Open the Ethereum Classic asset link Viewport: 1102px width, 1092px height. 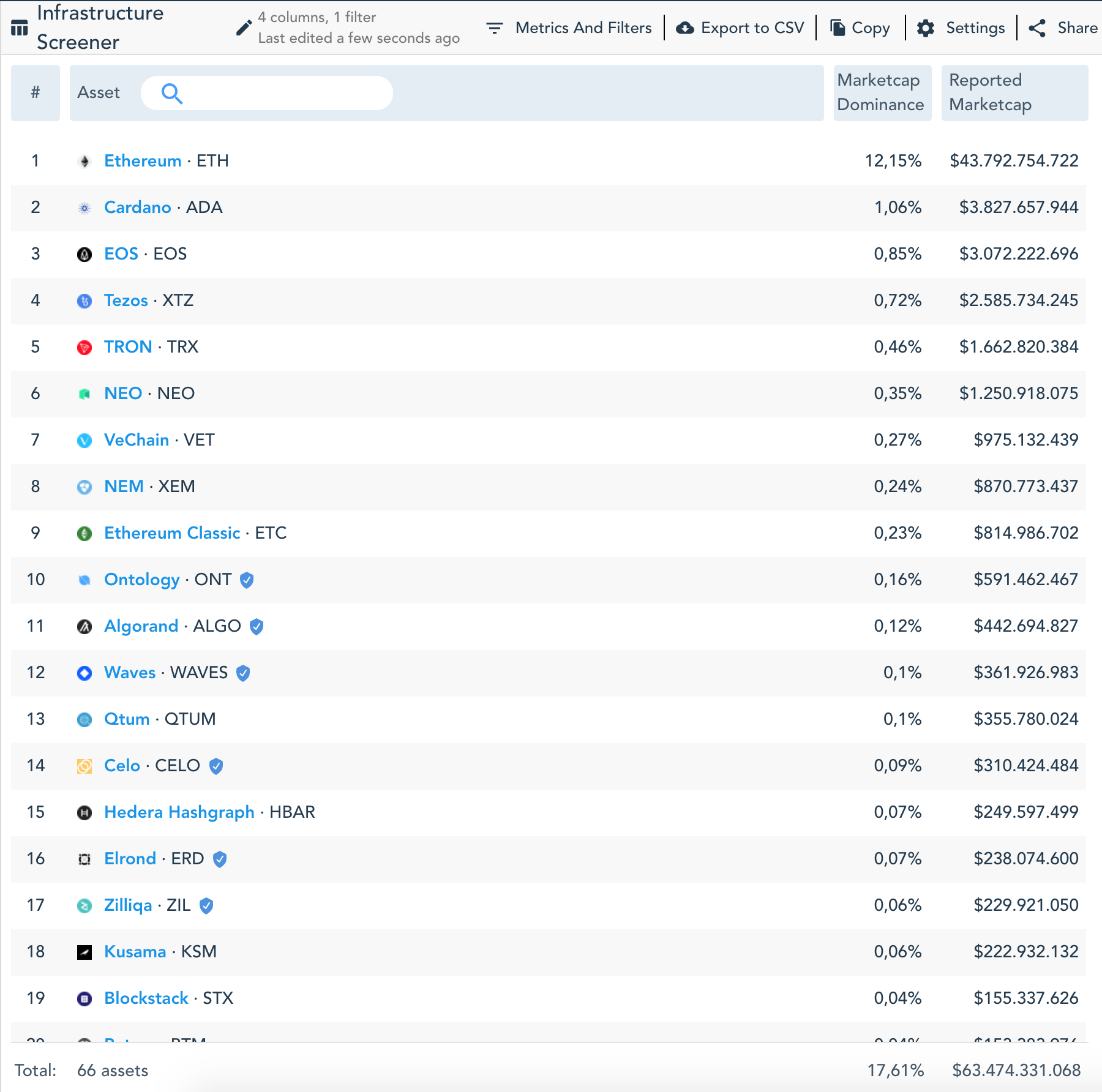[172, 533]
